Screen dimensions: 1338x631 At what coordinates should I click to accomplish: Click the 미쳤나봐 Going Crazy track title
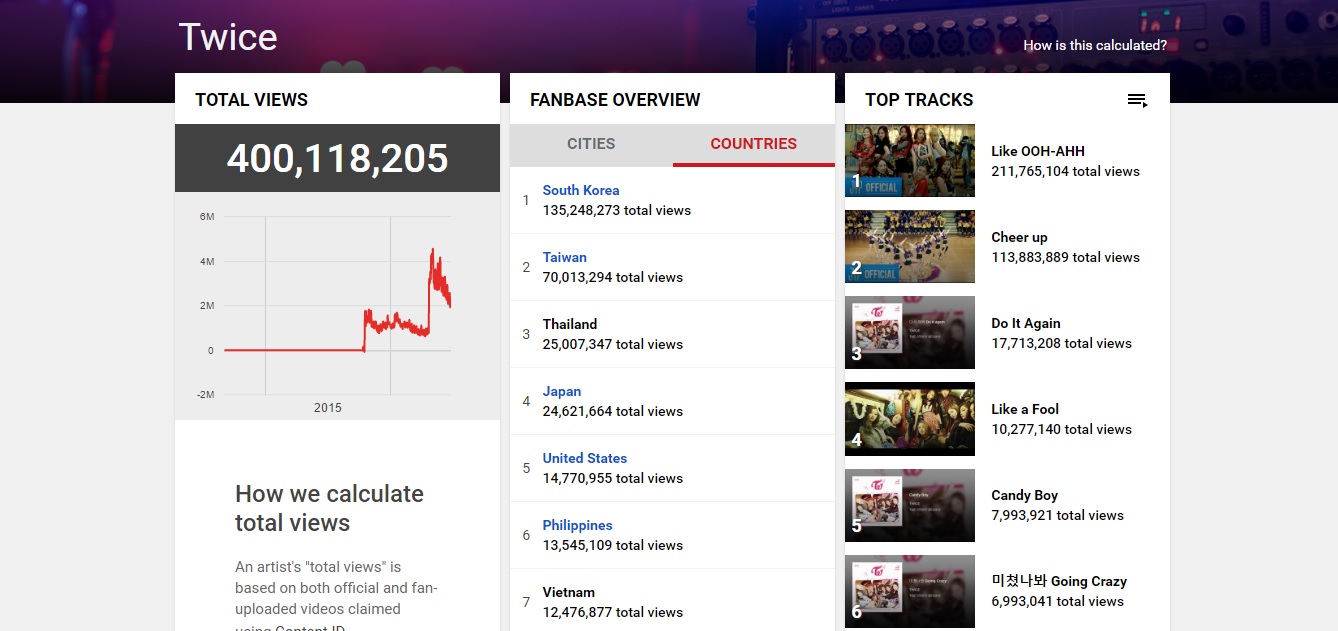(x=1059, y=581)
